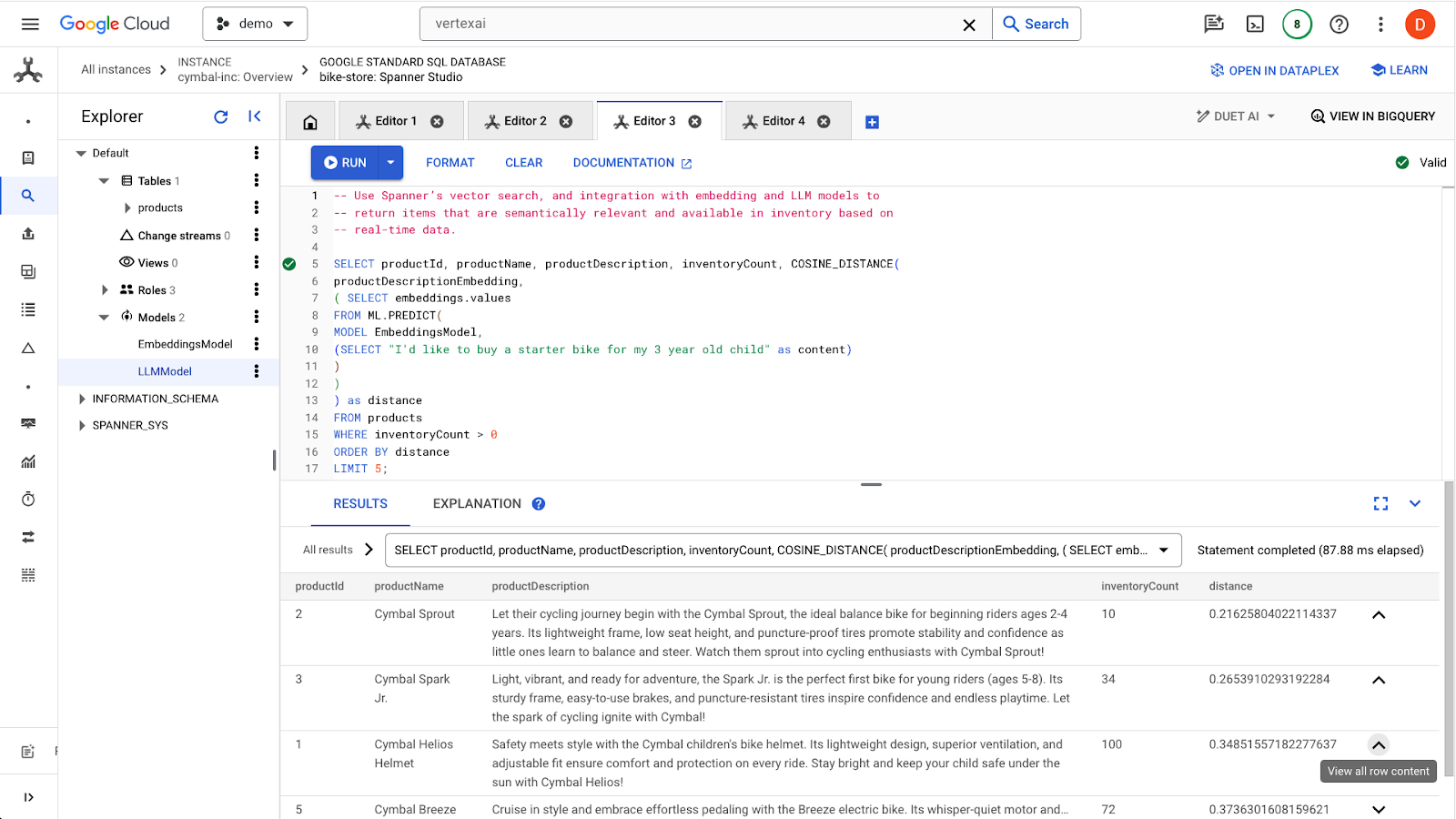Open Cloud Shell terminal icon
This screenshot has height=819, width=1456.
(x=1255, y=25)
